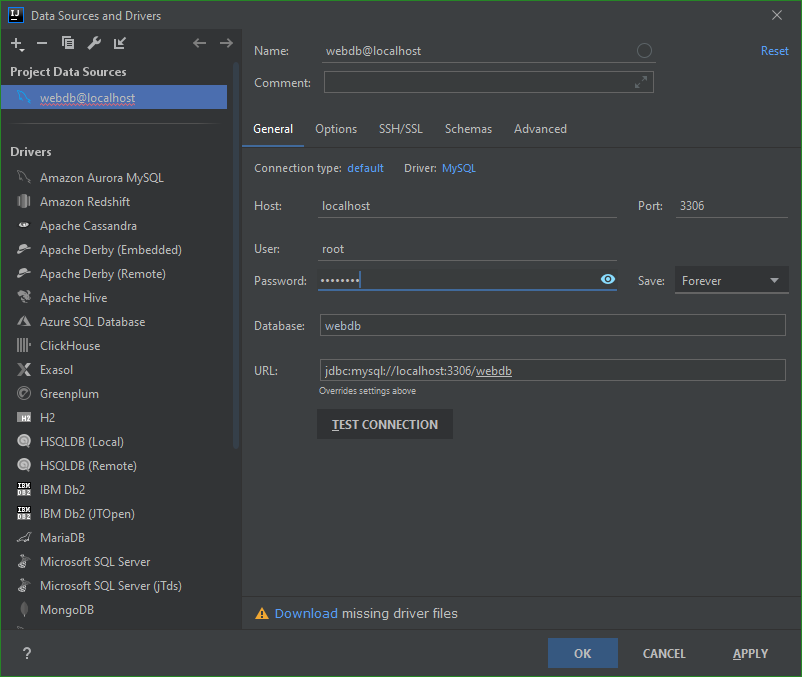Remove the selected data source
Screen dimensions: 802x677
point(41,43)
